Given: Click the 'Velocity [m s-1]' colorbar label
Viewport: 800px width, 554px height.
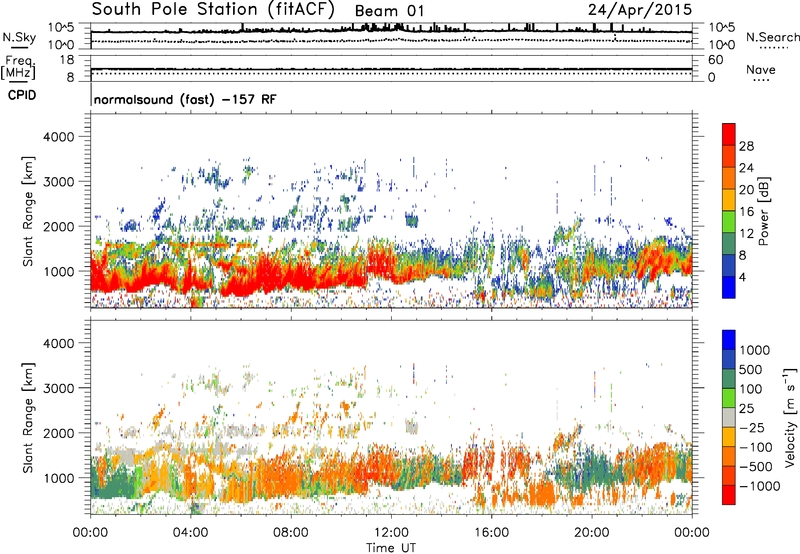Looking at the screenshot, I should point(791,417).
